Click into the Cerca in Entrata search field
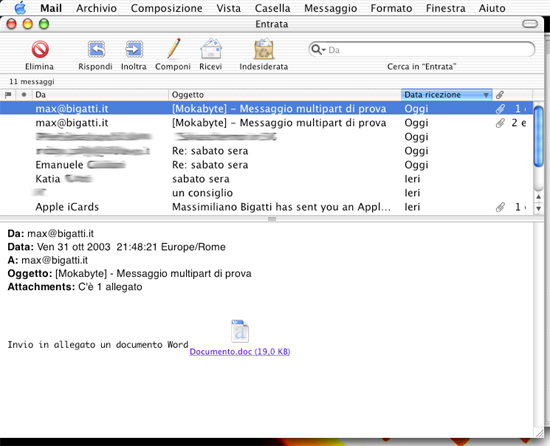The image size is (550, 446). click(x=430, y=50)
